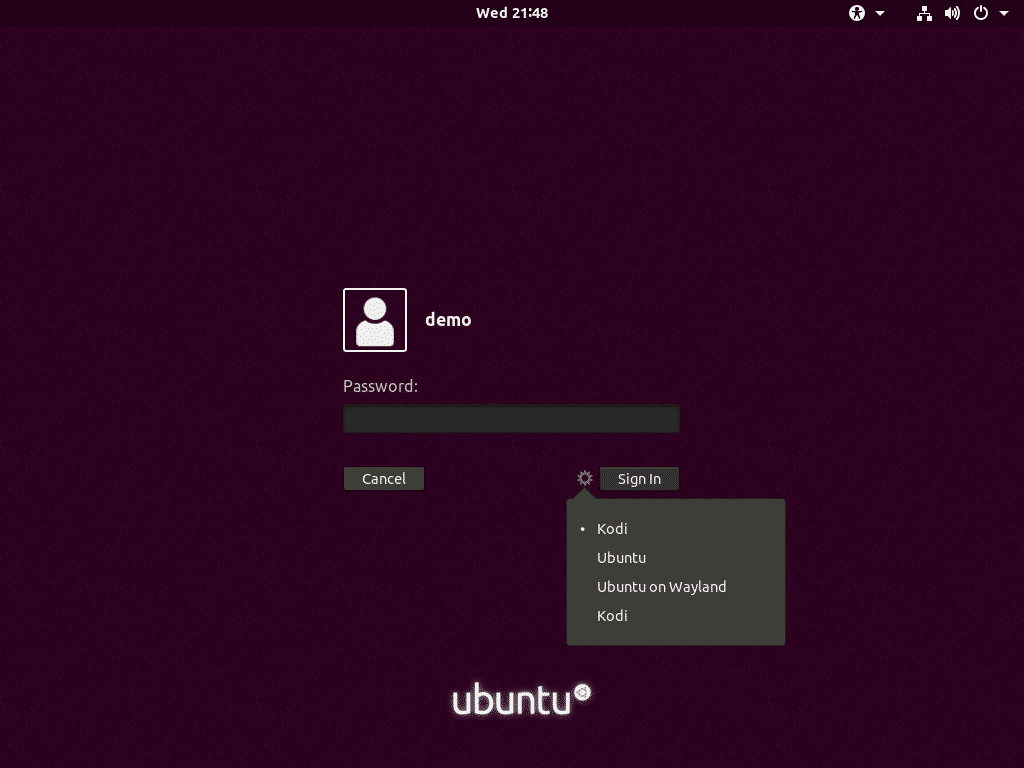Click the power icon in top bar
Viewport: 1024px width, 768px height.
tap(981, 13)
